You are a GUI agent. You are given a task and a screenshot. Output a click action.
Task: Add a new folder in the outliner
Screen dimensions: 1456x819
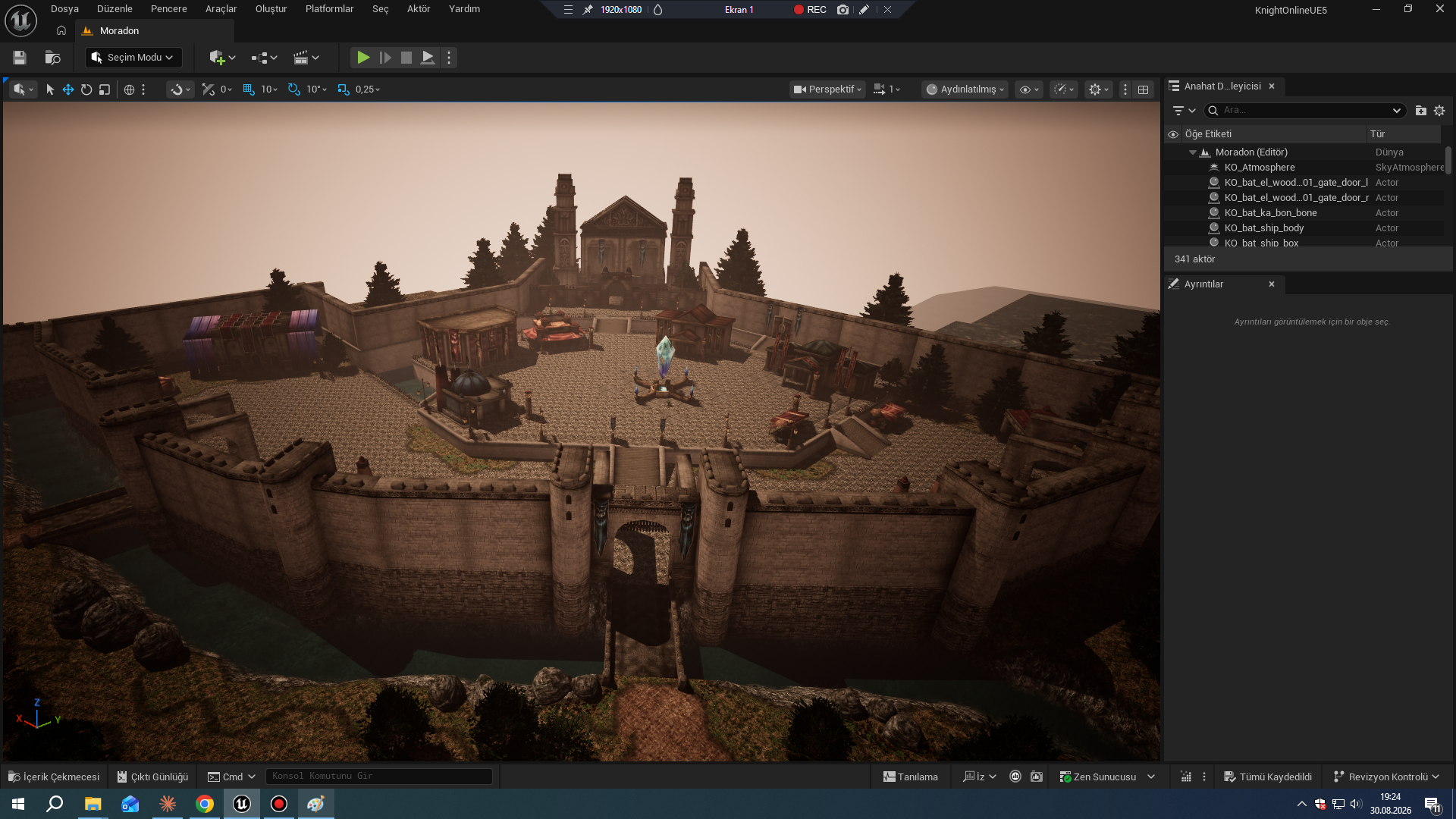click(x=1420, y=111)
